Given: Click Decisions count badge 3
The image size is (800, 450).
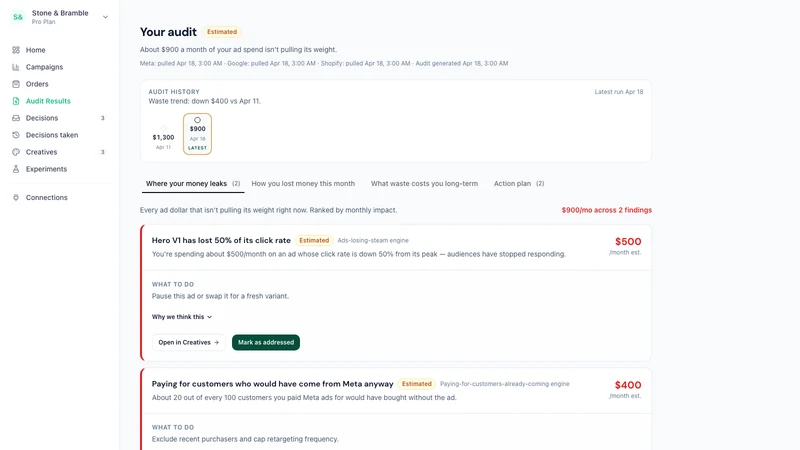Looking at the screenshot, I should click(x=103, y=118).
